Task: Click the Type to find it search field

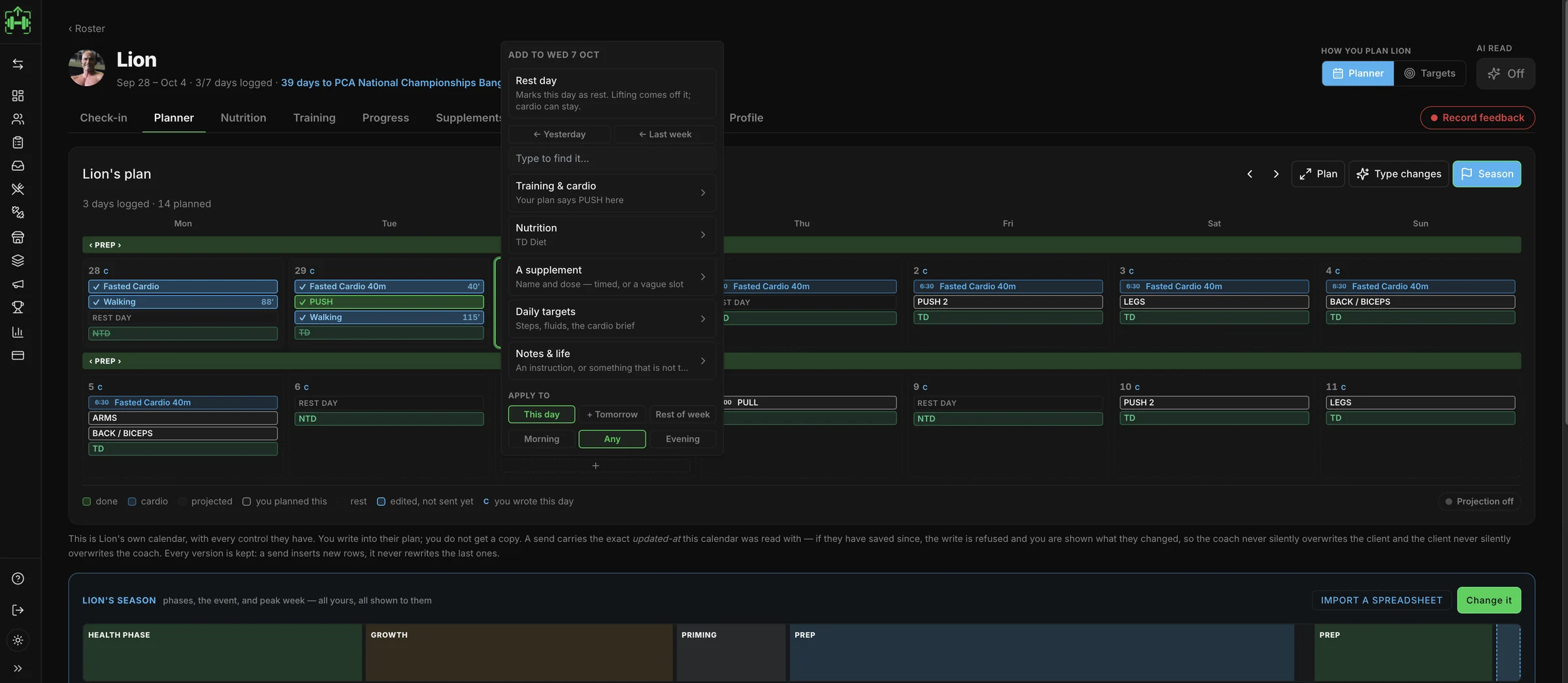Action: [x=612, y=159]
